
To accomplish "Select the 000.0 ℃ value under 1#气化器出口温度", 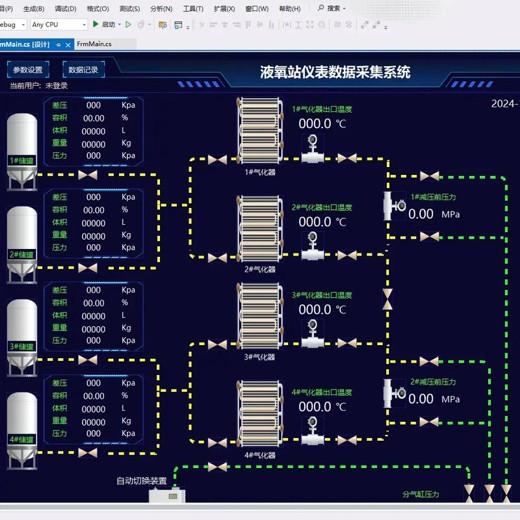I will pos(322,124).
